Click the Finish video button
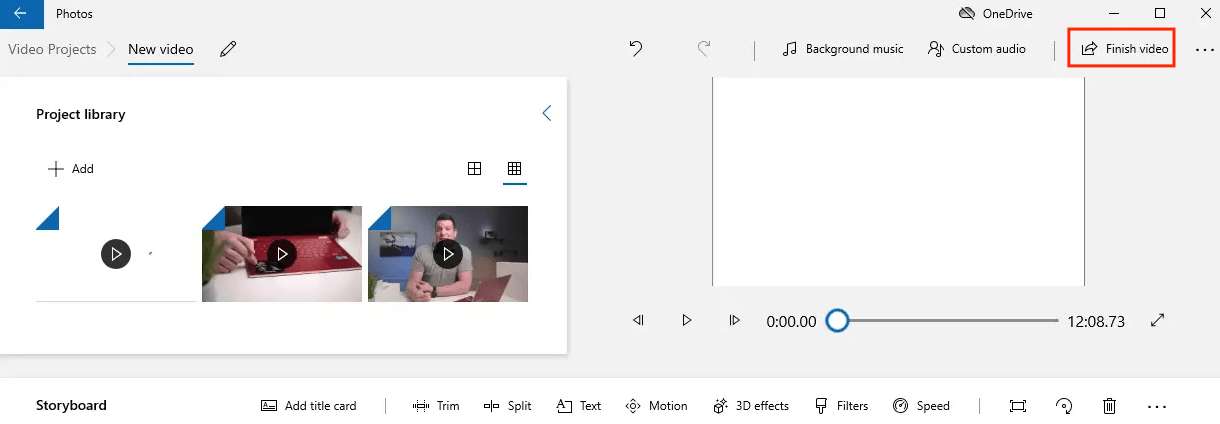This screenshot has width=1220, height=424. tap(1124, 49)
